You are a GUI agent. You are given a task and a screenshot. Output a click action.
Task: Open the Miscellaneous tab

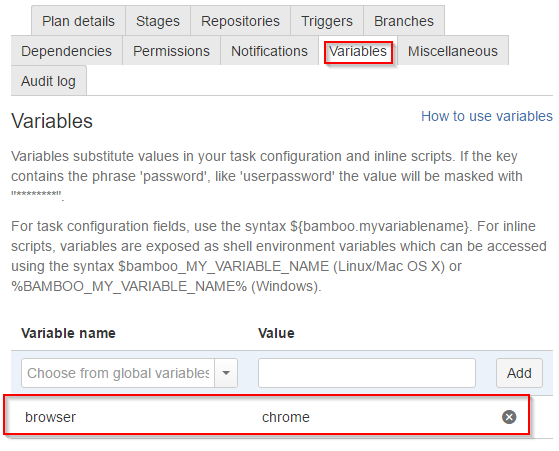[x=453, y=51]
